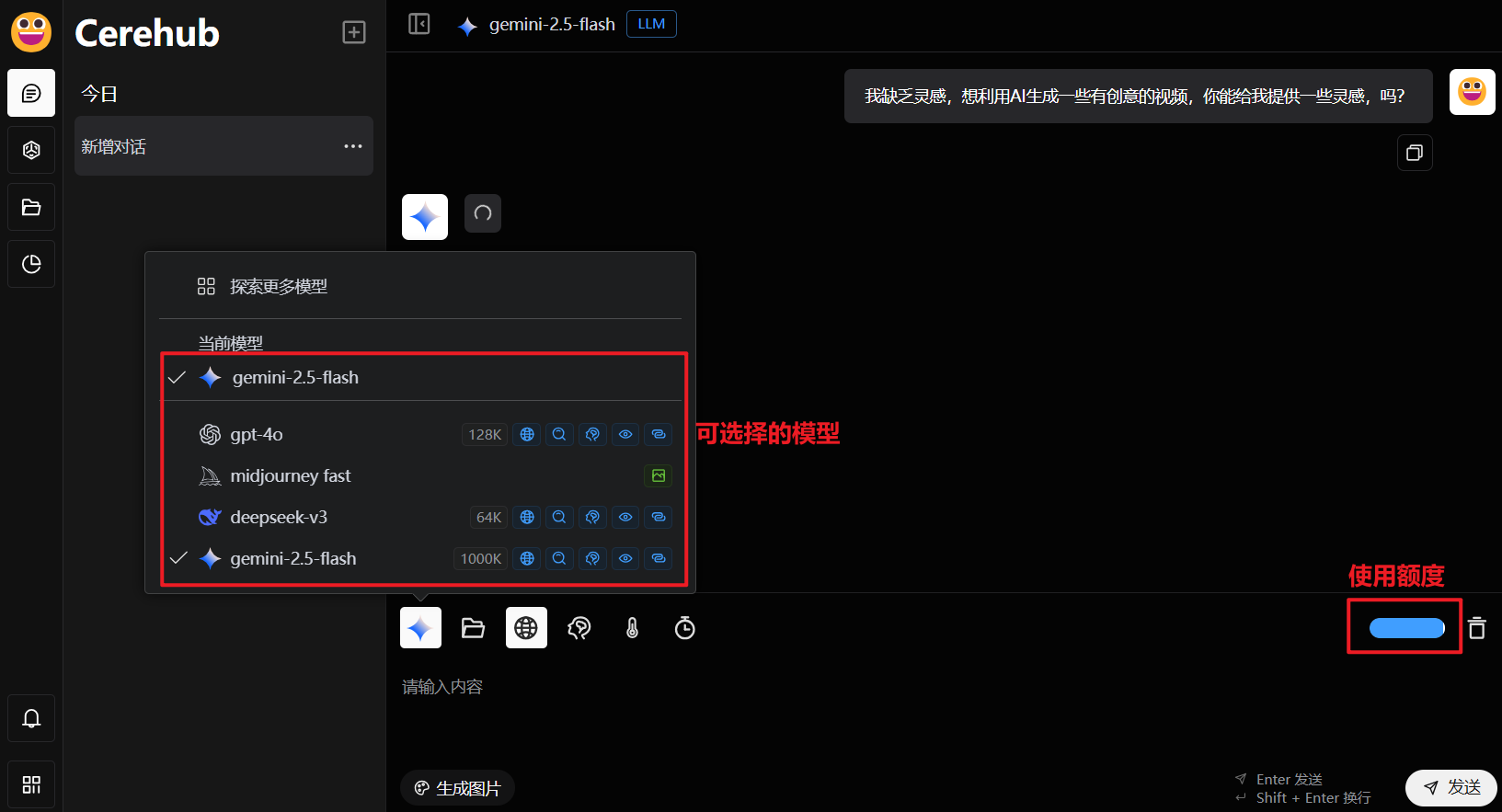Click the blue usage quota bar

point(1407,628)
